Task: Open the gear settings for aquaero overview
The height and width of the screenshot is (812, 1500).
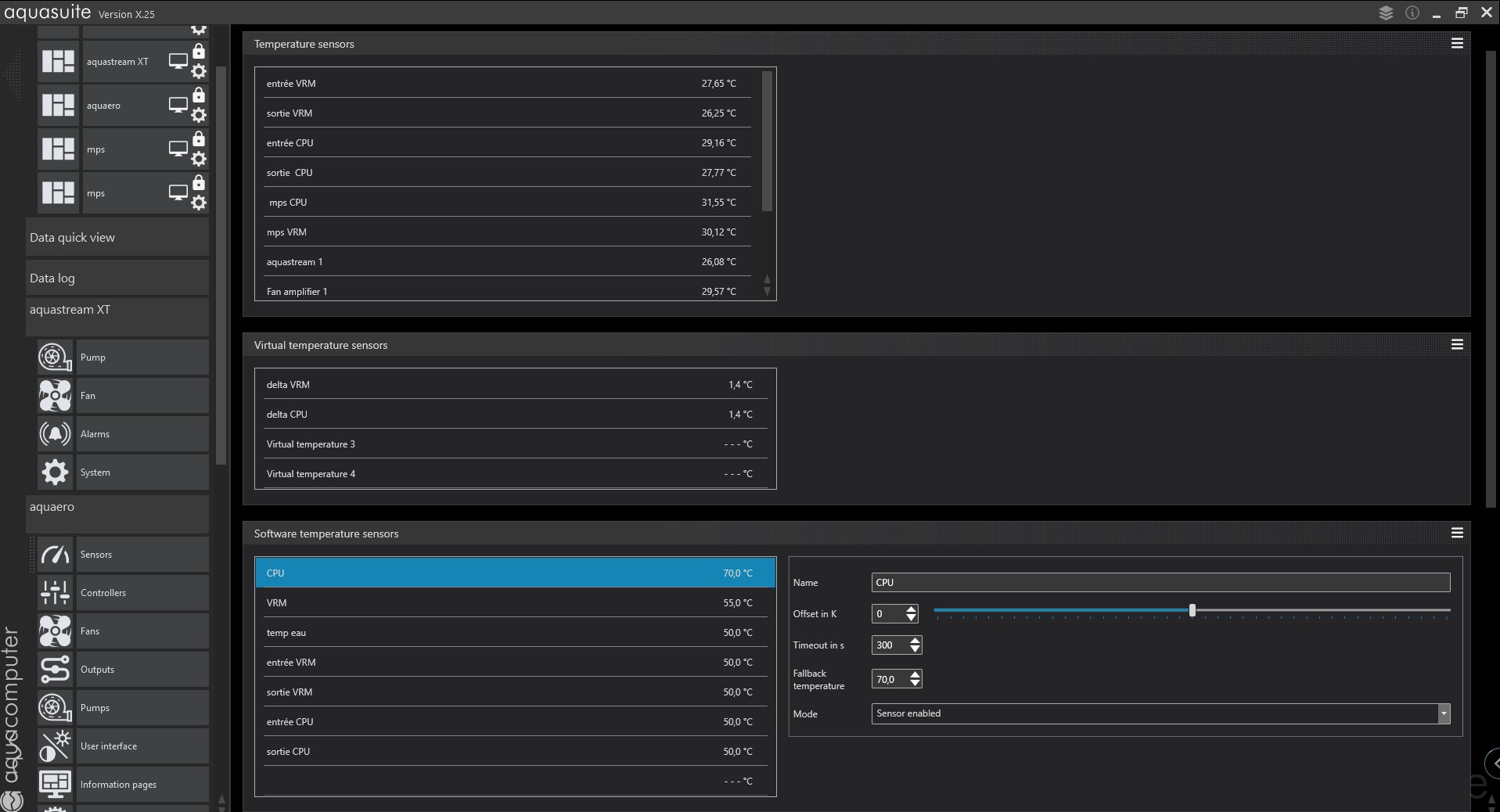Action: click(199, 116)
